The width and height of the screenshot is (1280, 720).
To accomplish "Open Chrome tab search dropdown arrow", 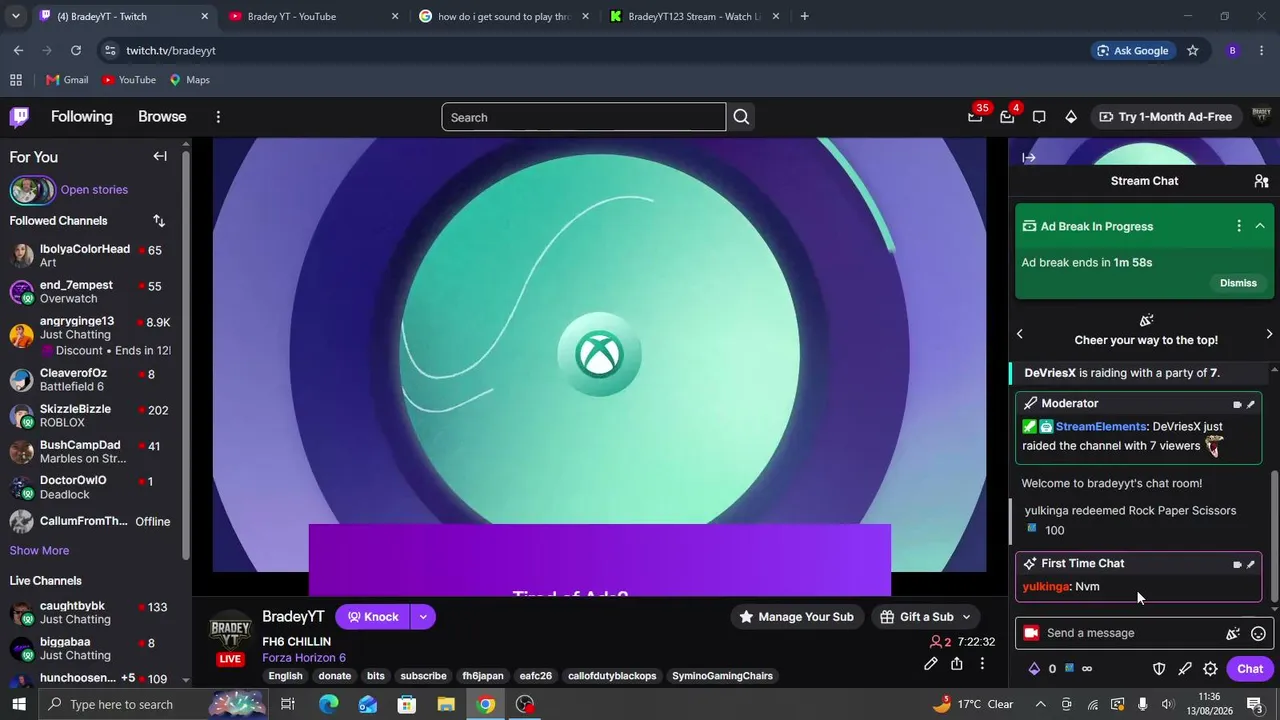I will (x=15, y=16).
